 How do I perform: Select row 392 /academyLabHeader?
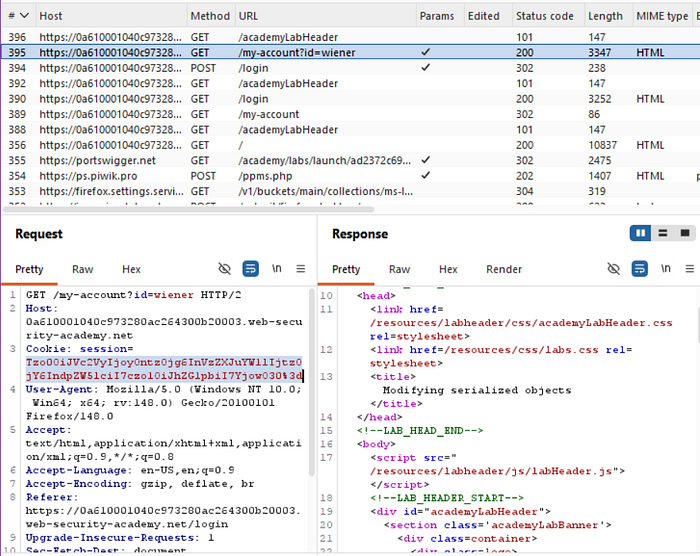click(x=350, y=84)
